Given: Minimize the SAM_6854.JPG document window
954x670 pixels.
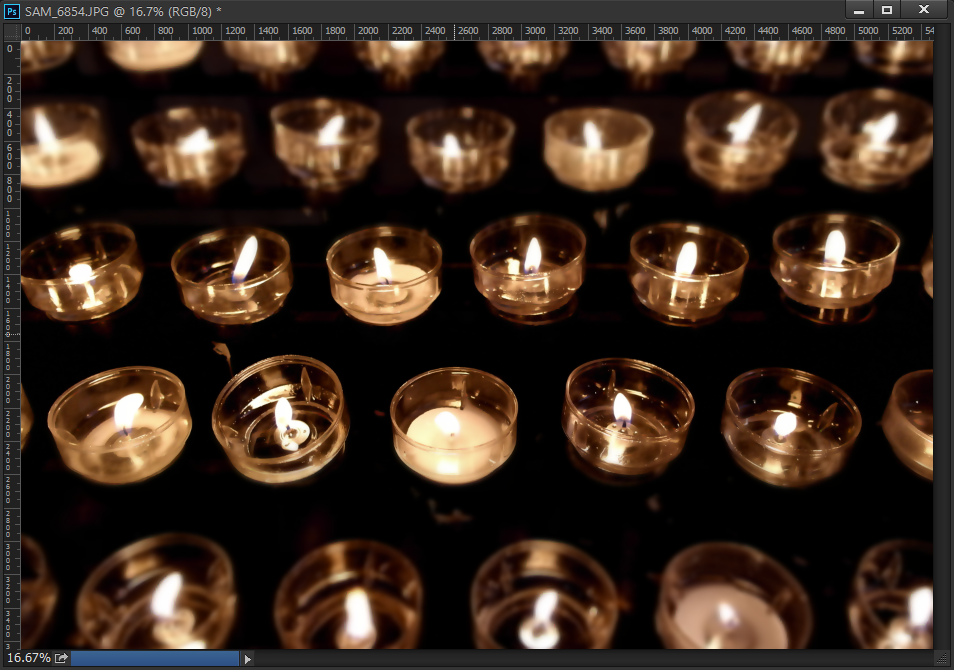Looking at the screenshot, I should (x=859, y=10).
